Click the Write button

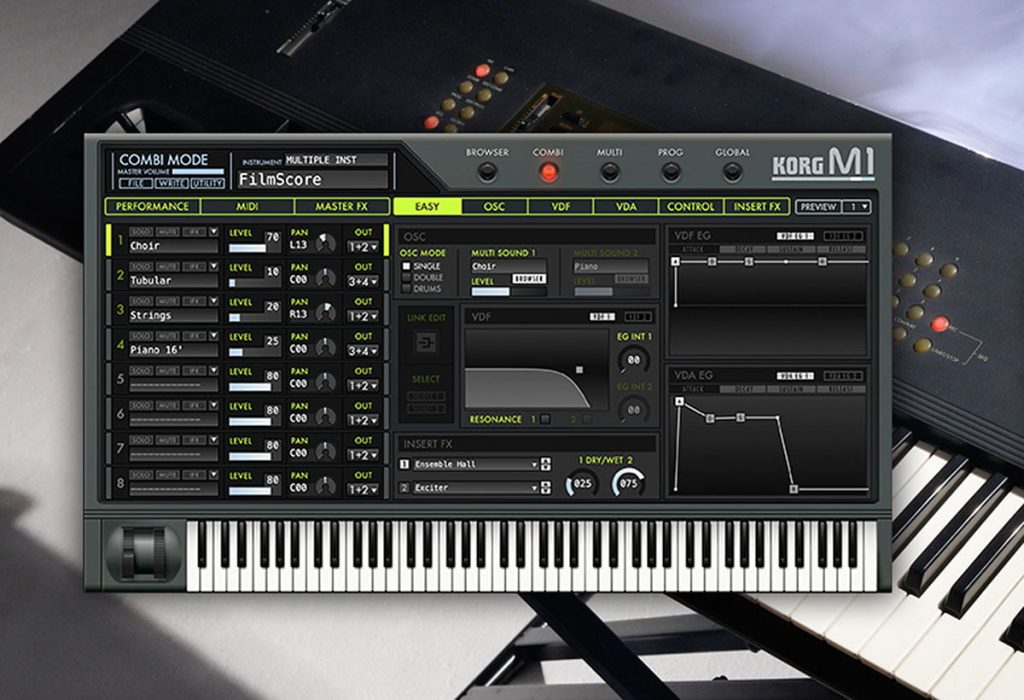pos(172,183)
